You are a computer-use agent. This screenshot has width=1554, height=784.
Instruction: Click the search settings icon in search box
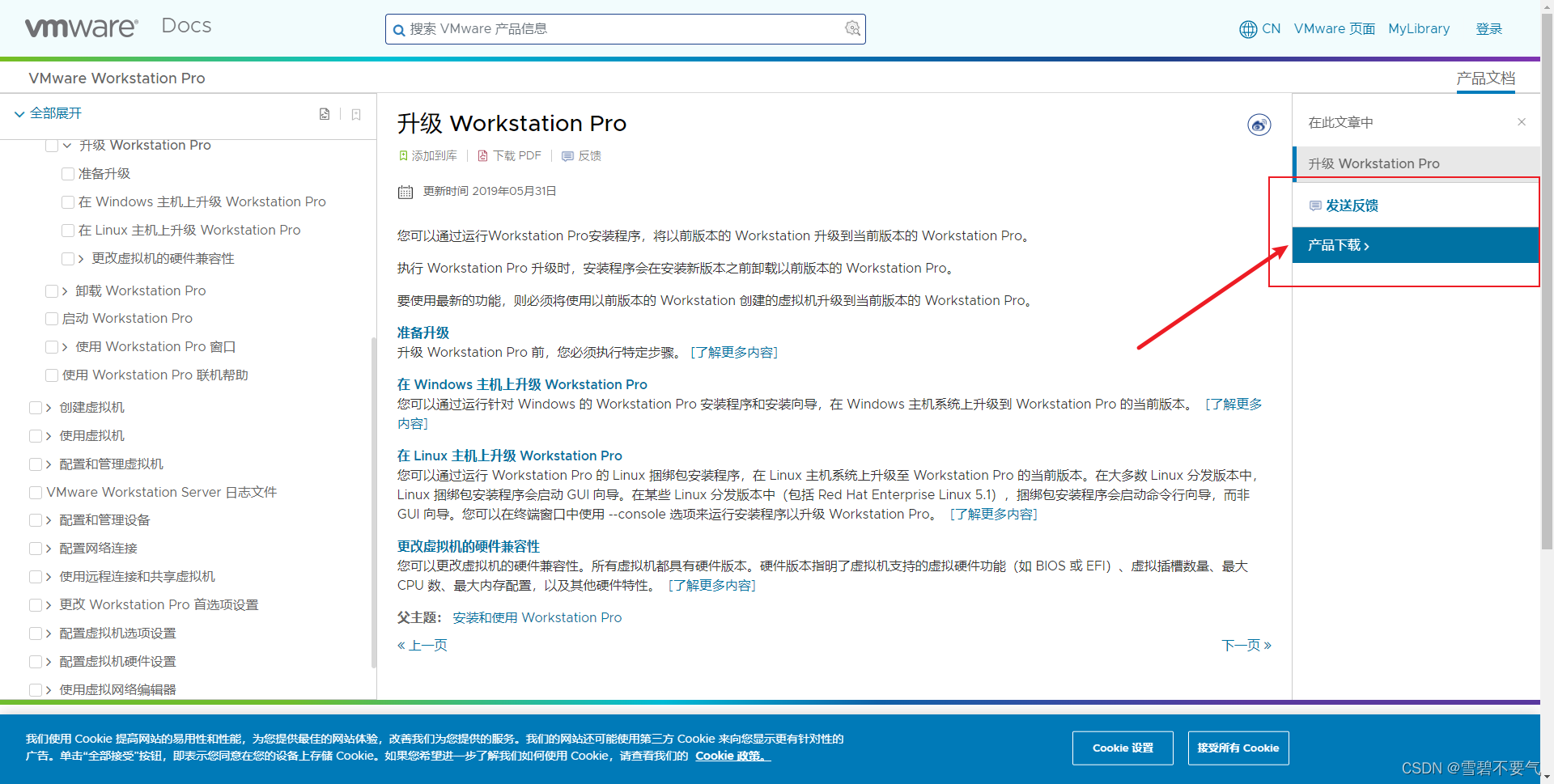click(x=852, y=28)
